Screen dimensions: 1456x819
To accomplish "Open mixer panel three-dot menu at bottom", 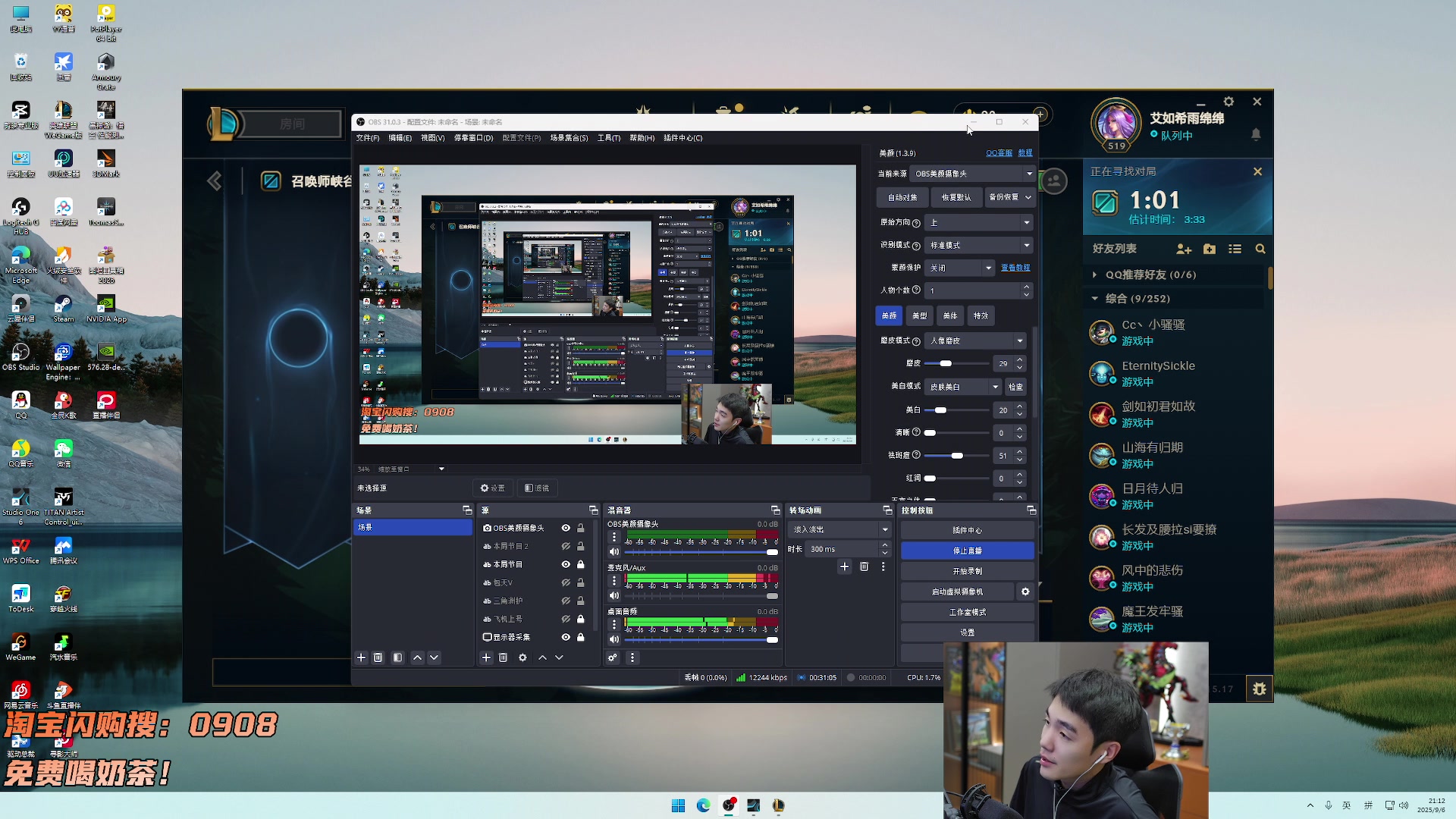I will click(632, 657).
